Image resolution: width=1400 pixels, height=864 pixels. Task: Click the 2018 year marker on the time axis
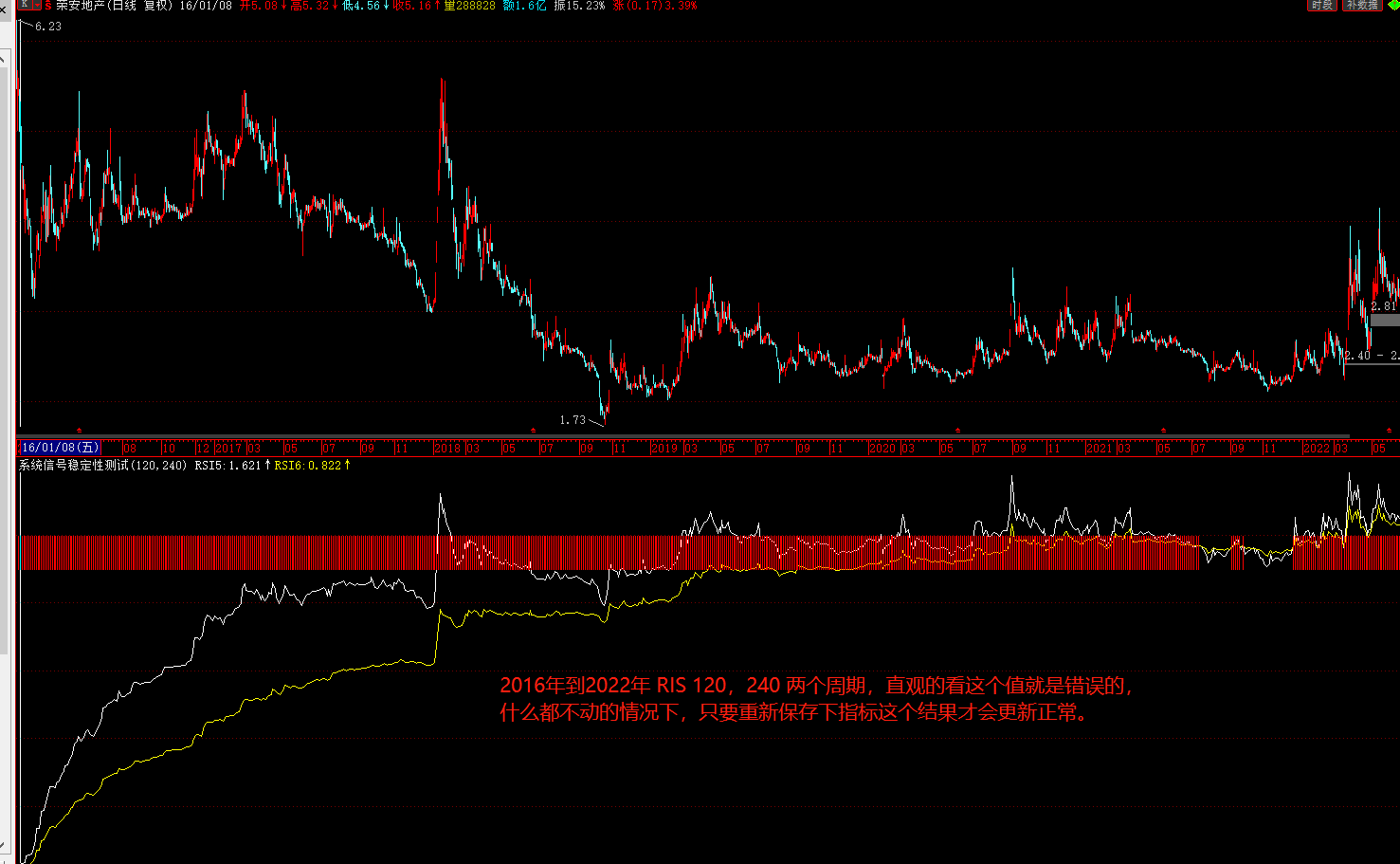[447, 448]
